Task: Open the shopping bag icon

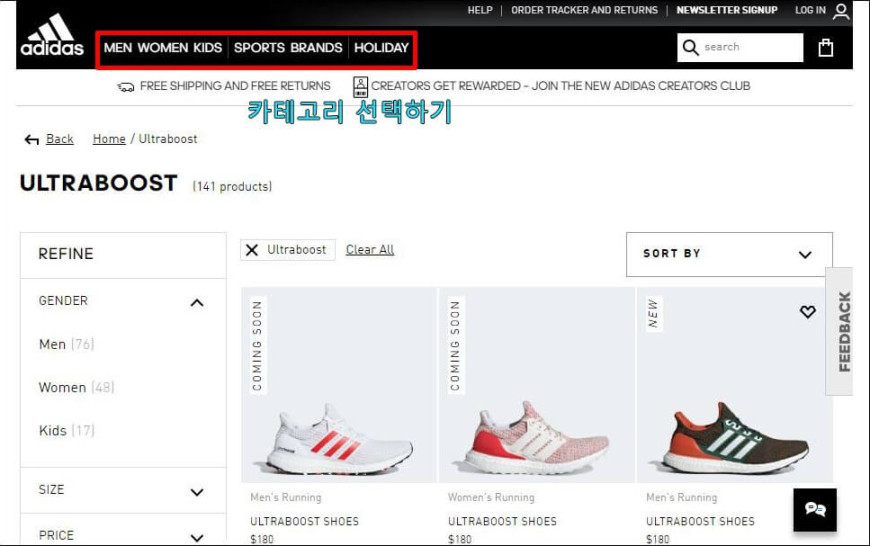Action: (x=826, y=48)
